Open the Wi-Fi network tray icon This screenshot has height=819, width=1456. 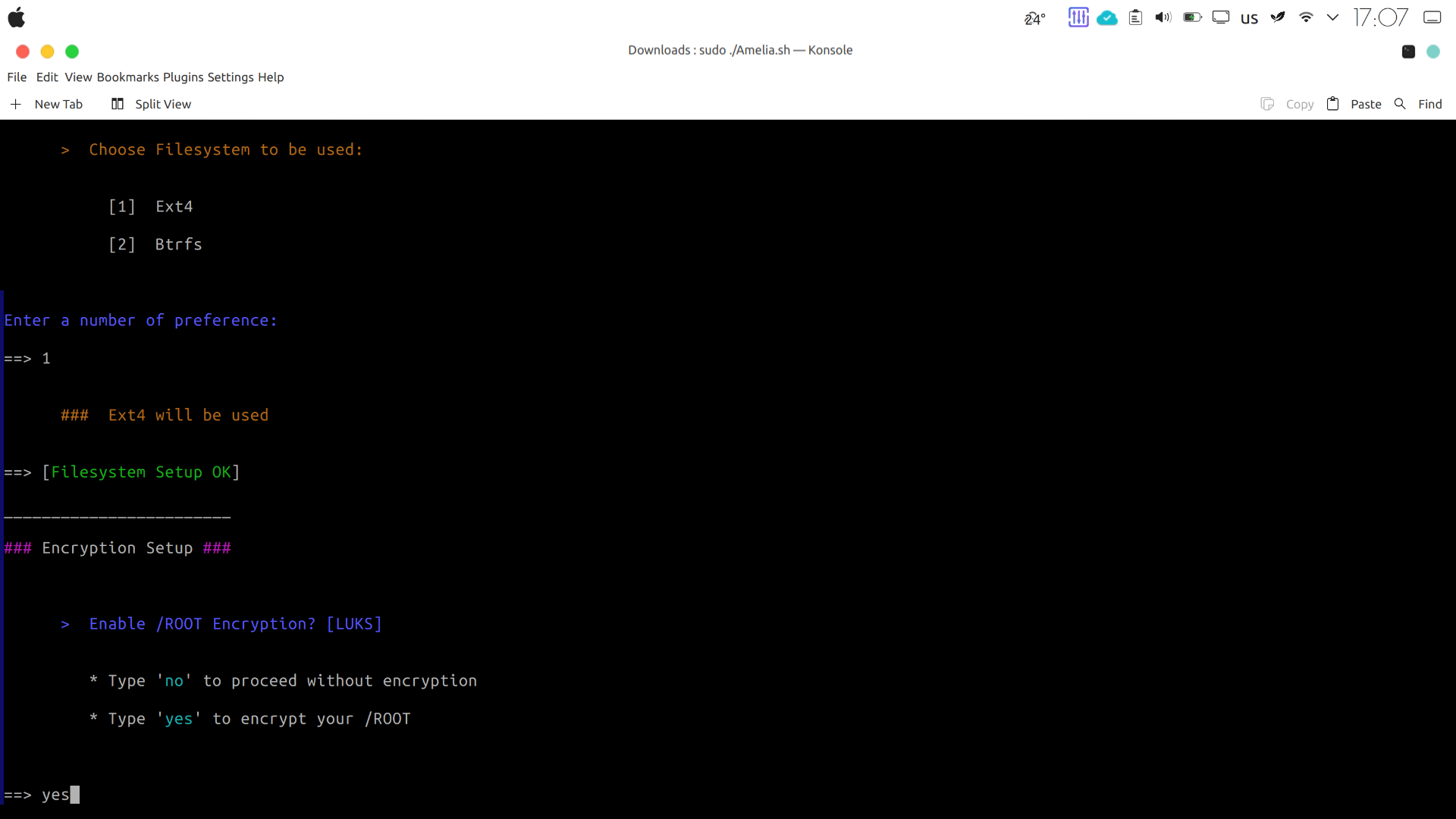point(1306,17)
